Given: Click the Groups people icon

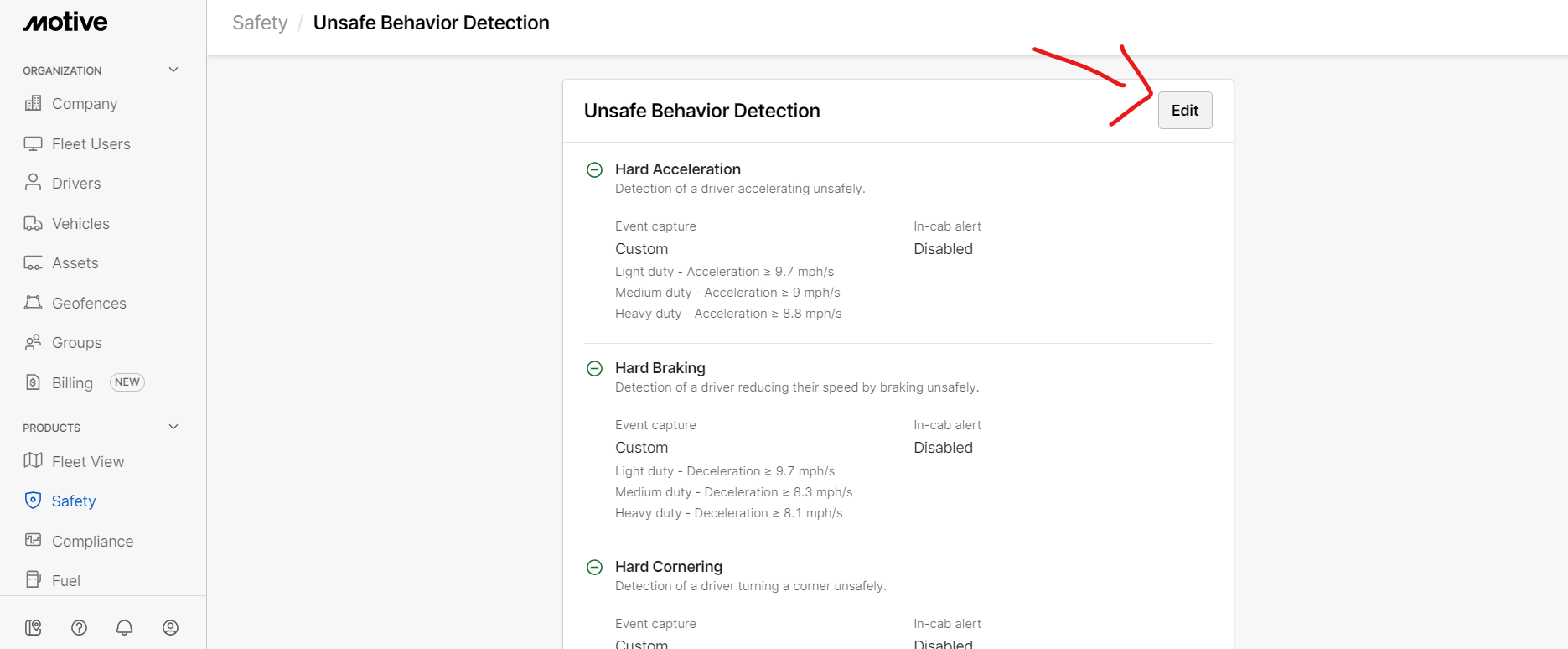Looking at the screenshot, I should tap(33, 342).
